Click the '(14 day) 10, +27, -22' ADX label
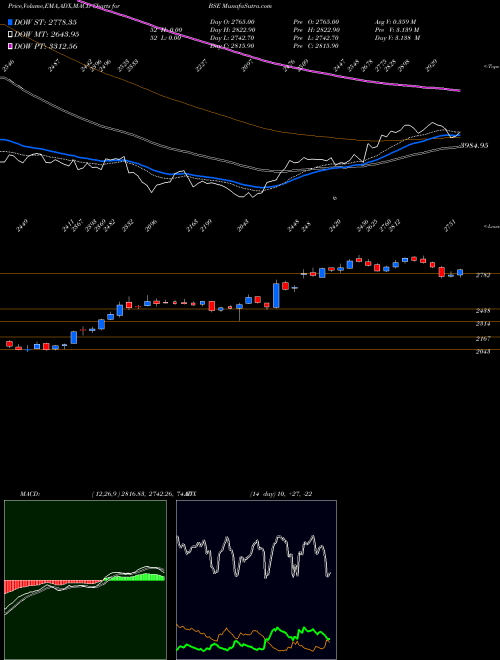 click(280, 493)
